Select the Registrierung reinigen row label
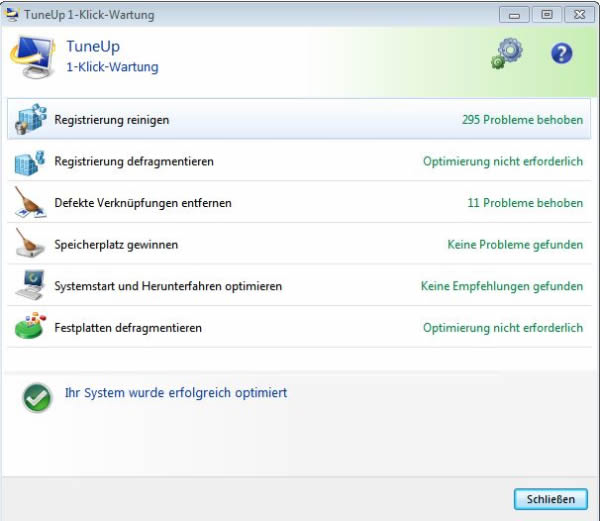Viewport: 600px width, 521px height. click(x=111, y=120)
